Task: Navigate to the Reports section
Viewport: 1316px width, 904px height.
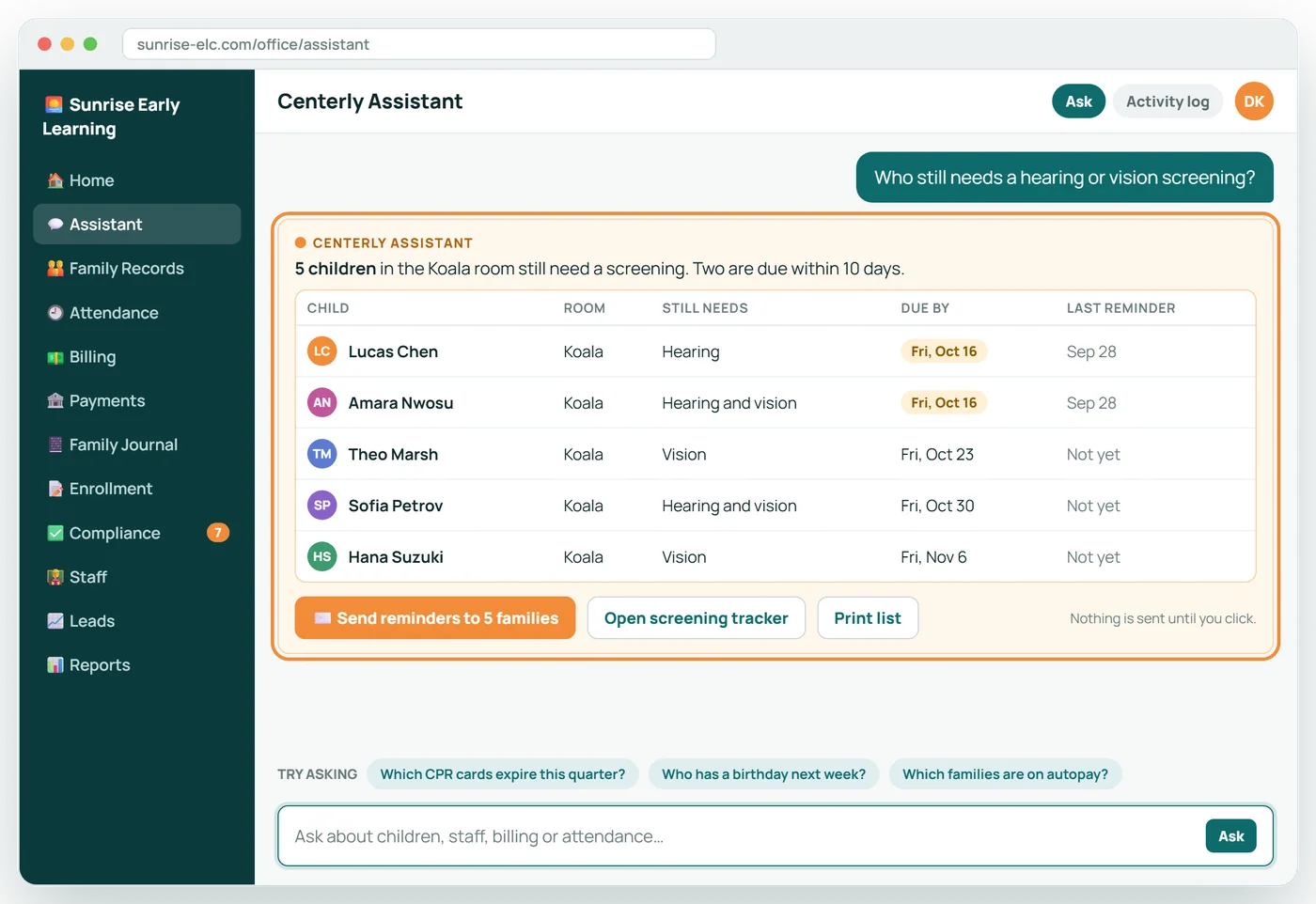Action: pos(137,665)
